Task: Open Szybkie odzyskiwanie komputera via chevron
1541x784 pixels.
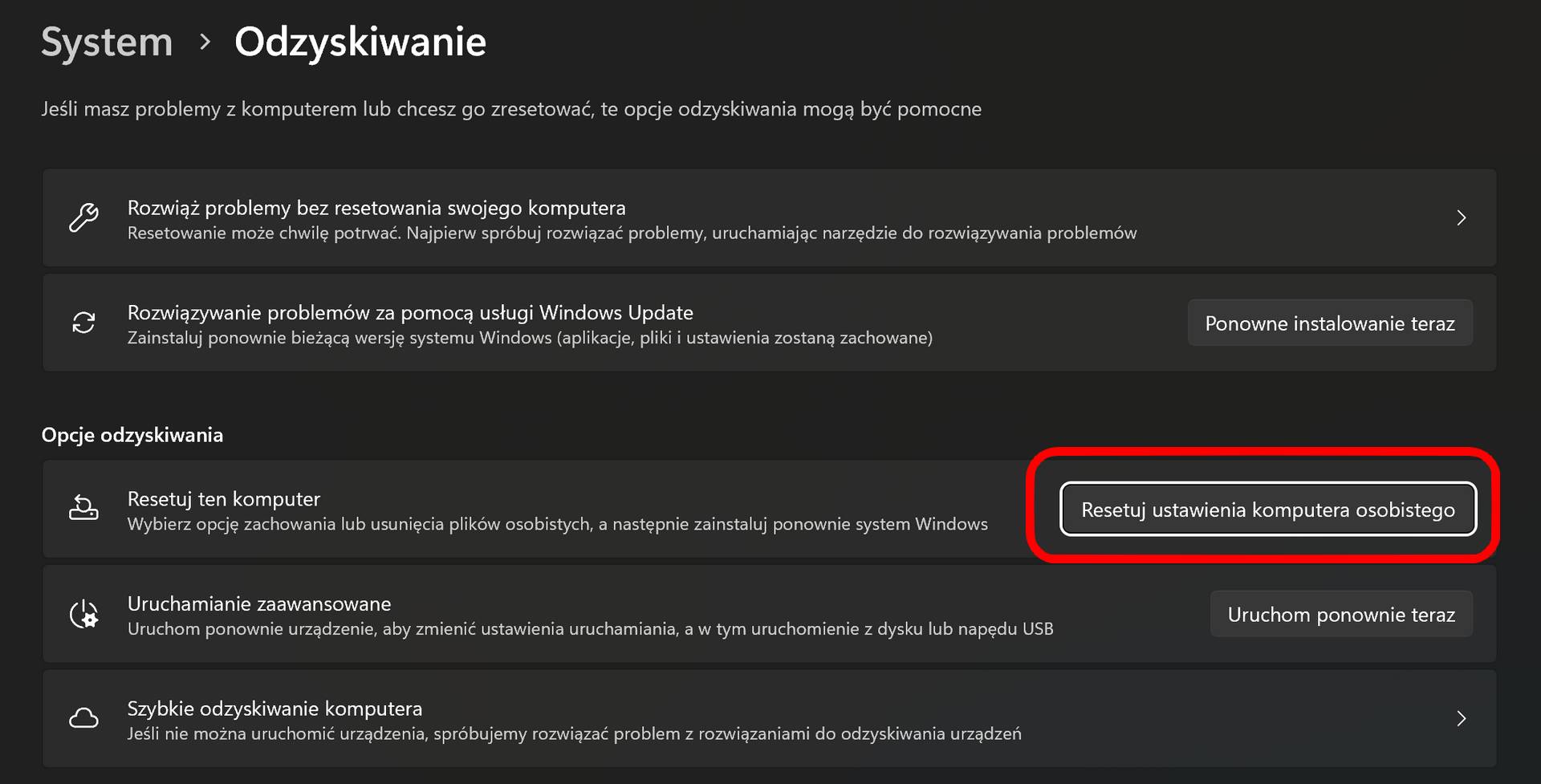Action: [x=1462, y=719]
